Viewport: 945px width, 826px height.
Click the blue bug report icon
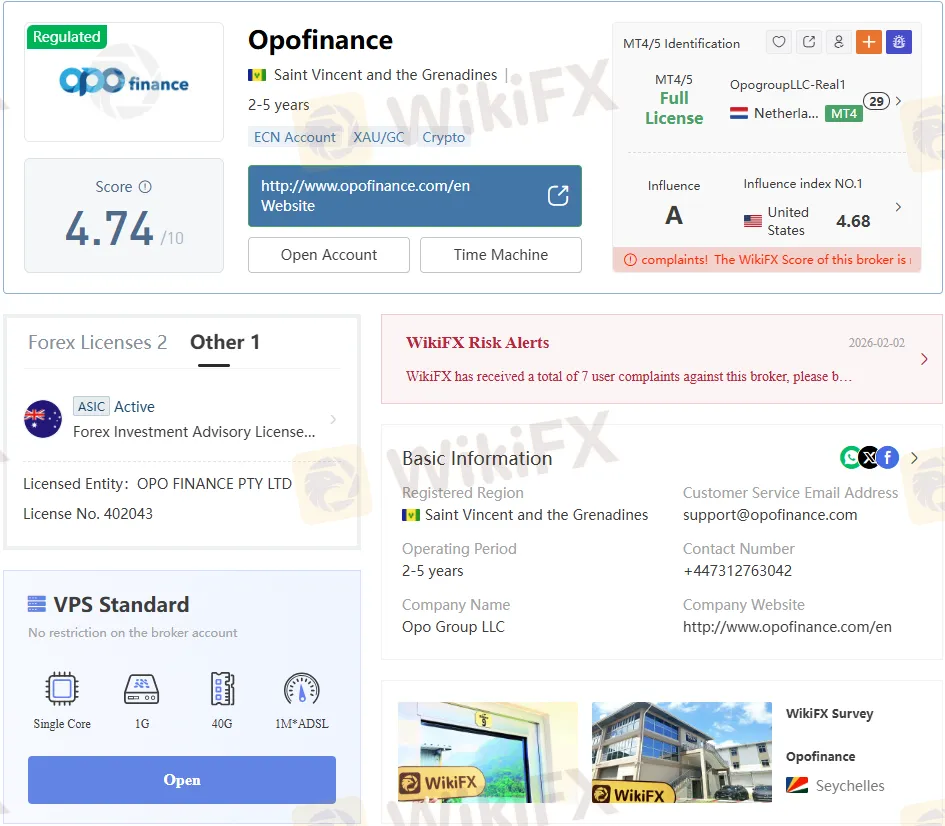(x=898, y=42)
